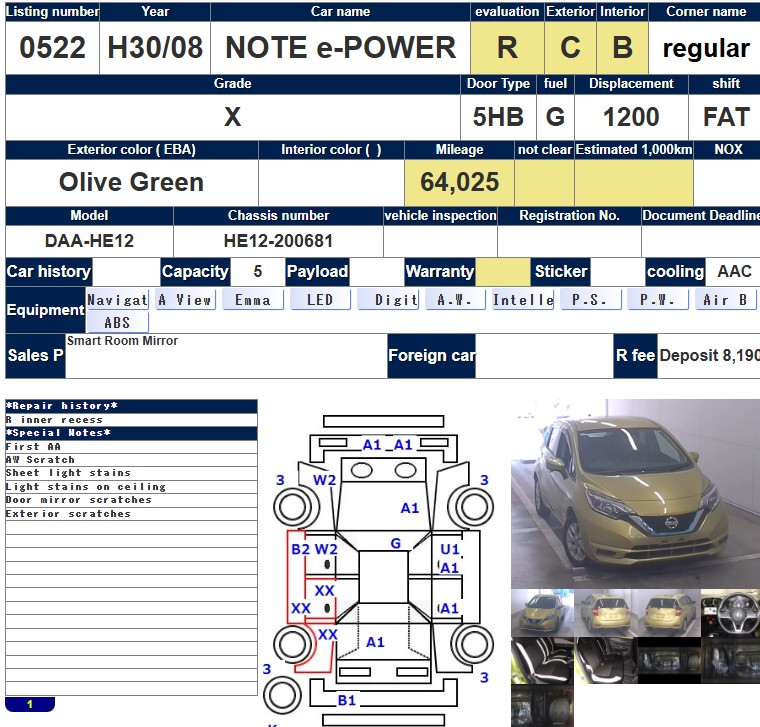
Task: Click shift value FAT
Action: click(x=726, y=117)
